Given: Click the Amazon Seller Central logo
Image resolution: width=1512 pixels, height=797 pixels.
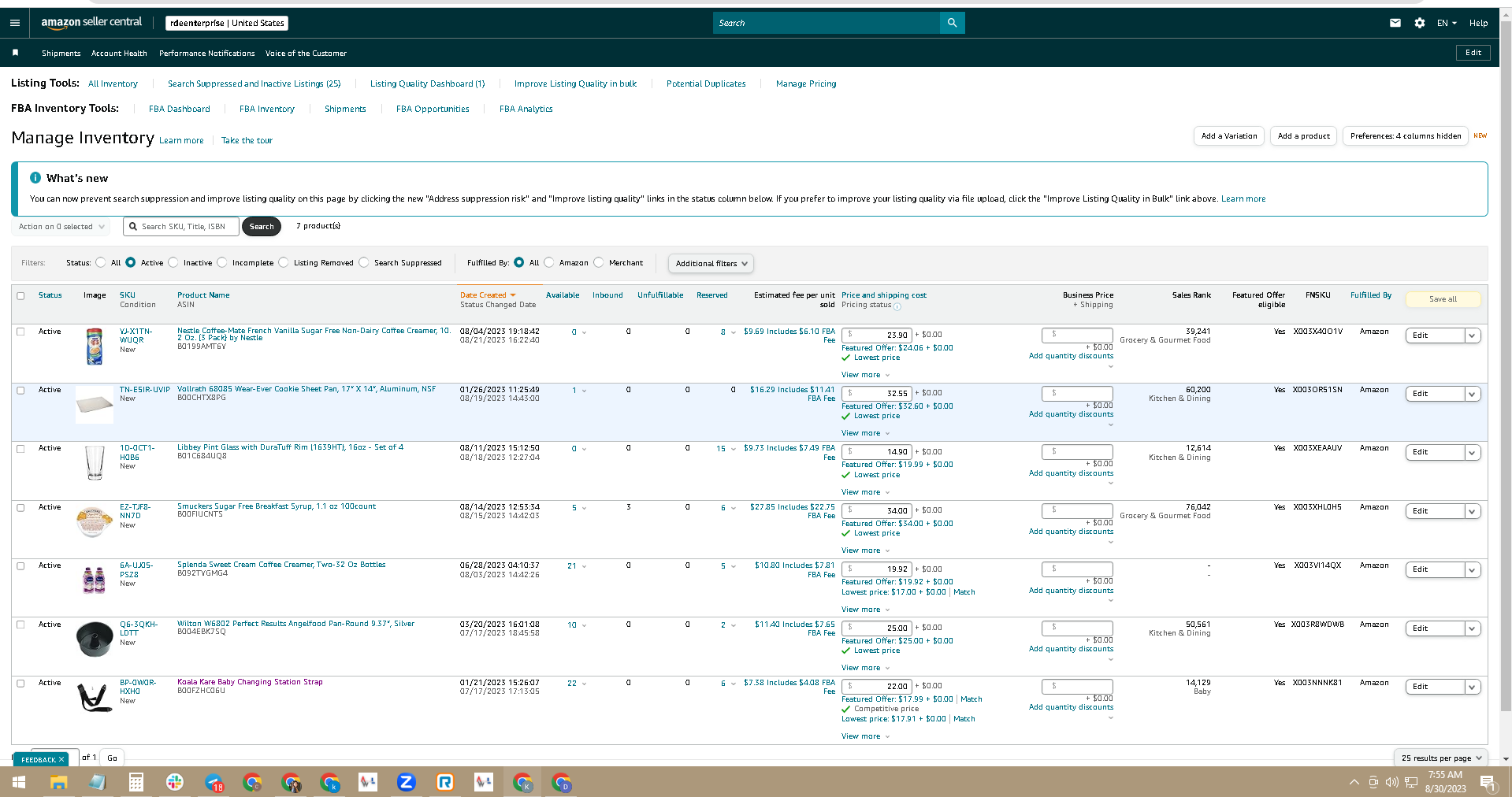Looking at the screenshot, I should point(91,23).
